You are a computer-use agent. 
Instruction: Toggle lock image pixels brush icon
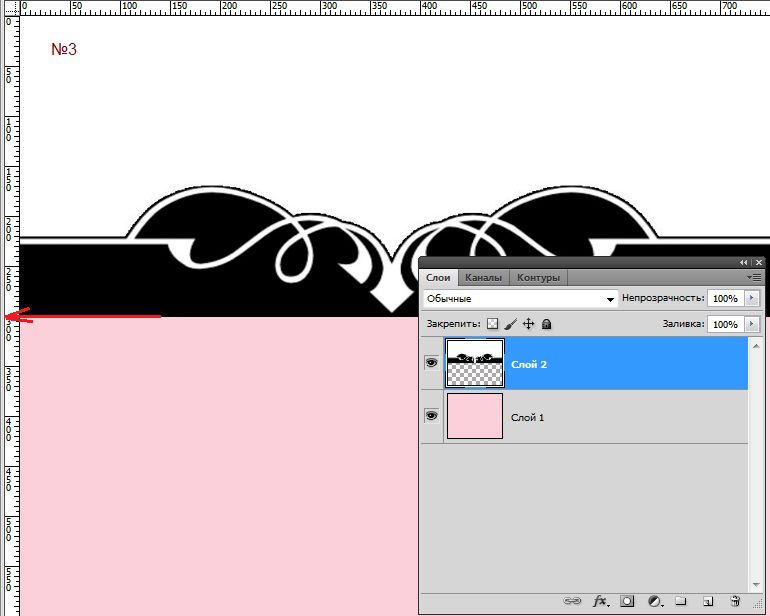point(510,324)
